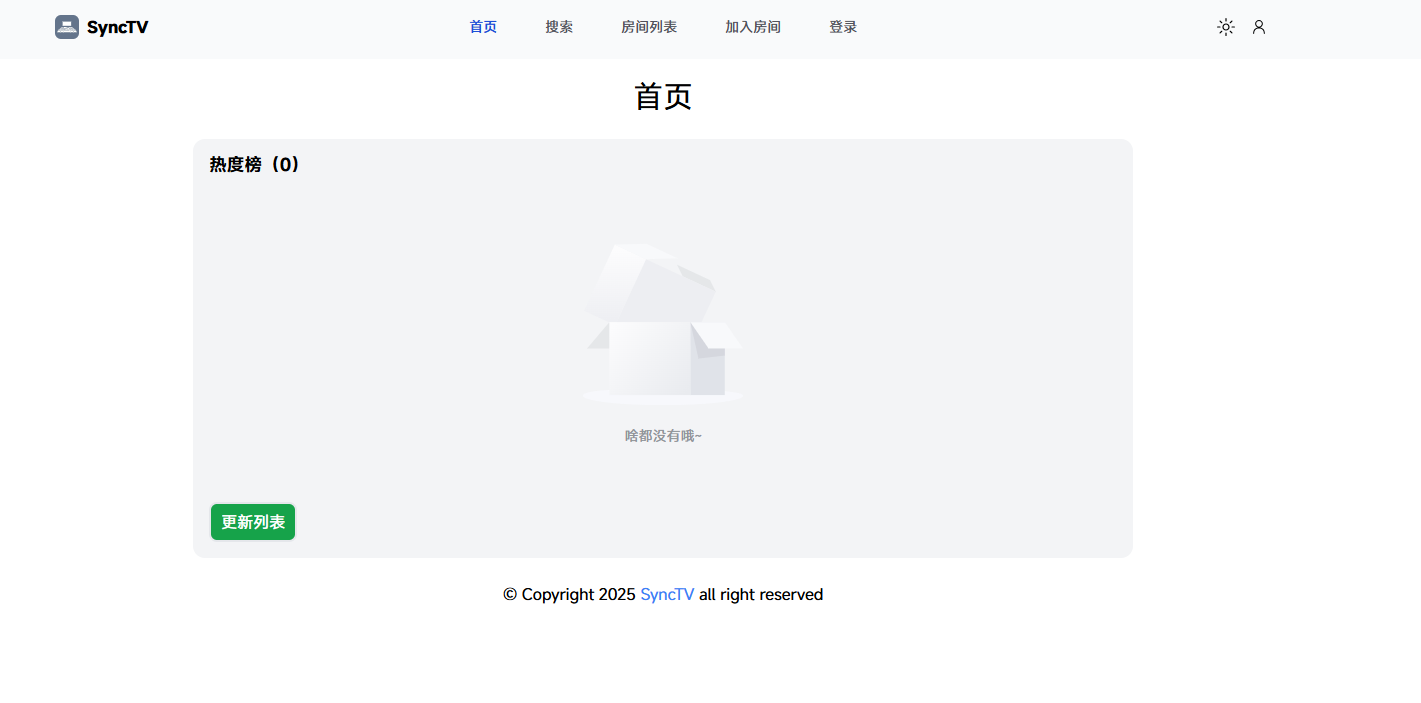
Task: Click the all right reserved text
Action: pos(761,594)
